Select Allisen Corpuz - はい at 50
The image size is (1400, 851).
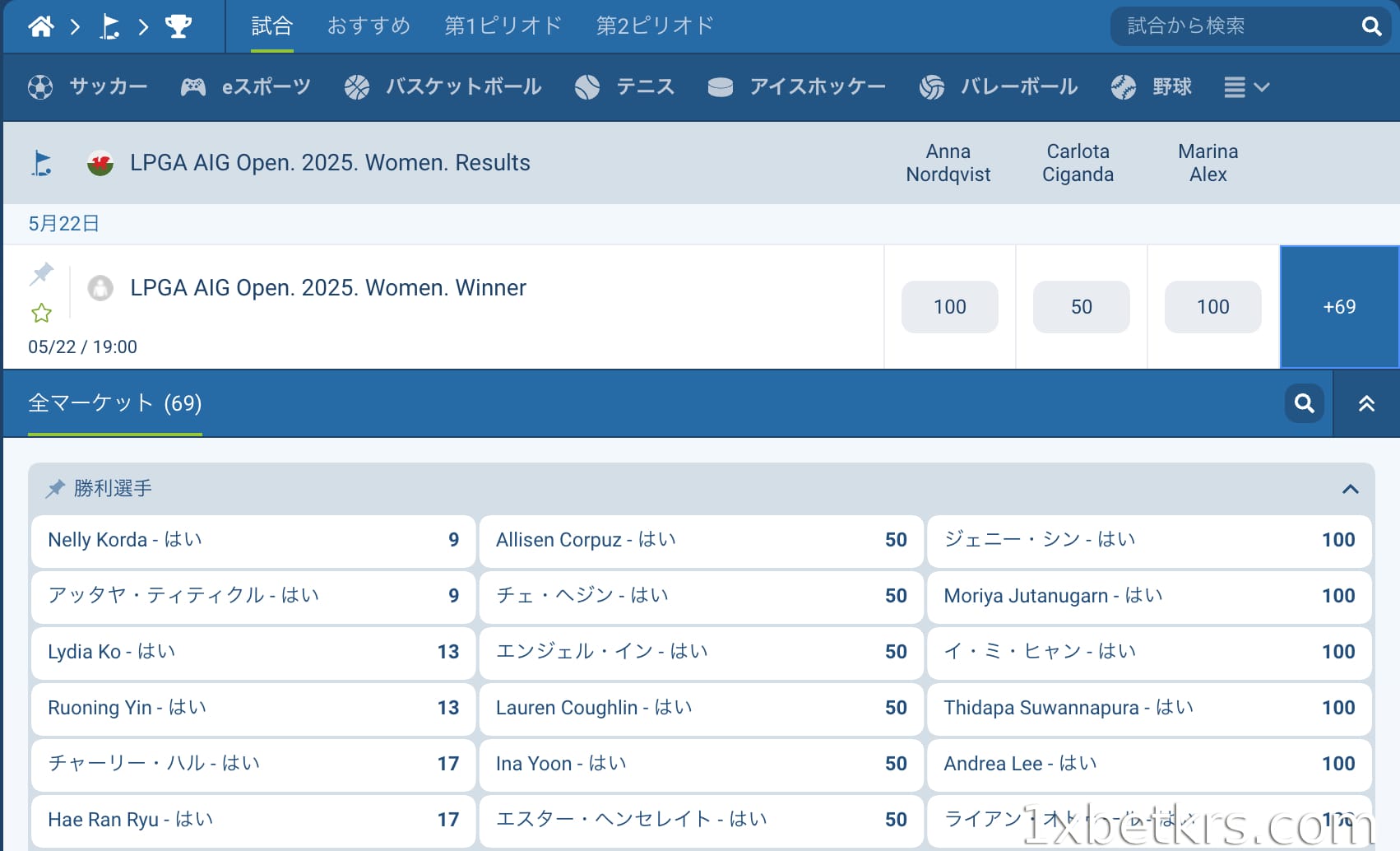tap(702, 541)
